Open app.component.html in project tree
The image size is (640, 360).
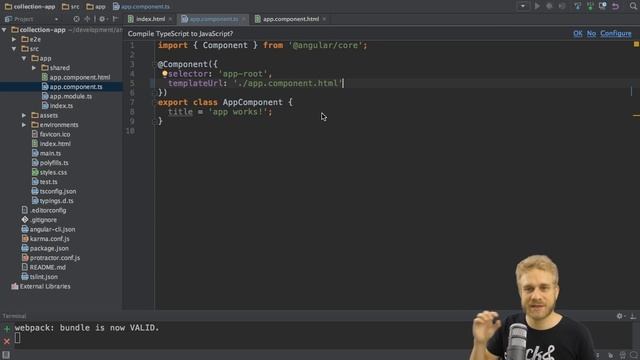click(80, 77)
